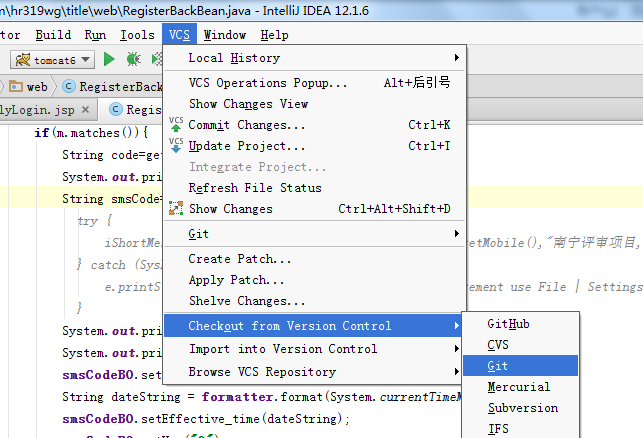The width and height of the screenshot is (643, 438).
Task: Click the tomcat6 configuration icon
Action: point(23,60)
